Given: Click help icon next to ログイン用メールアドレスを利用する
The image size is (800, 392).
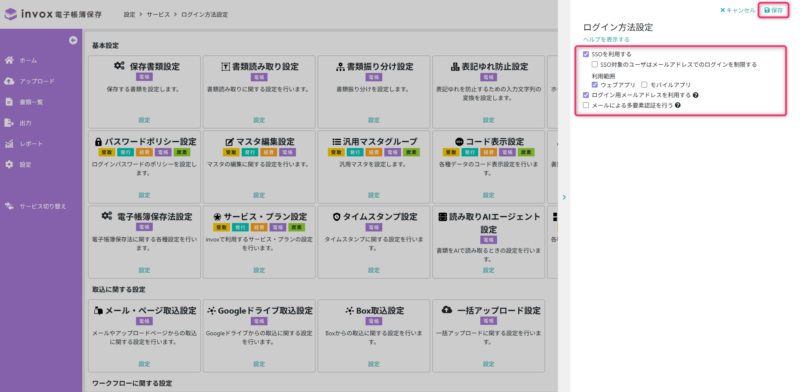Looking at the screenshot, I should click(696, 95).
